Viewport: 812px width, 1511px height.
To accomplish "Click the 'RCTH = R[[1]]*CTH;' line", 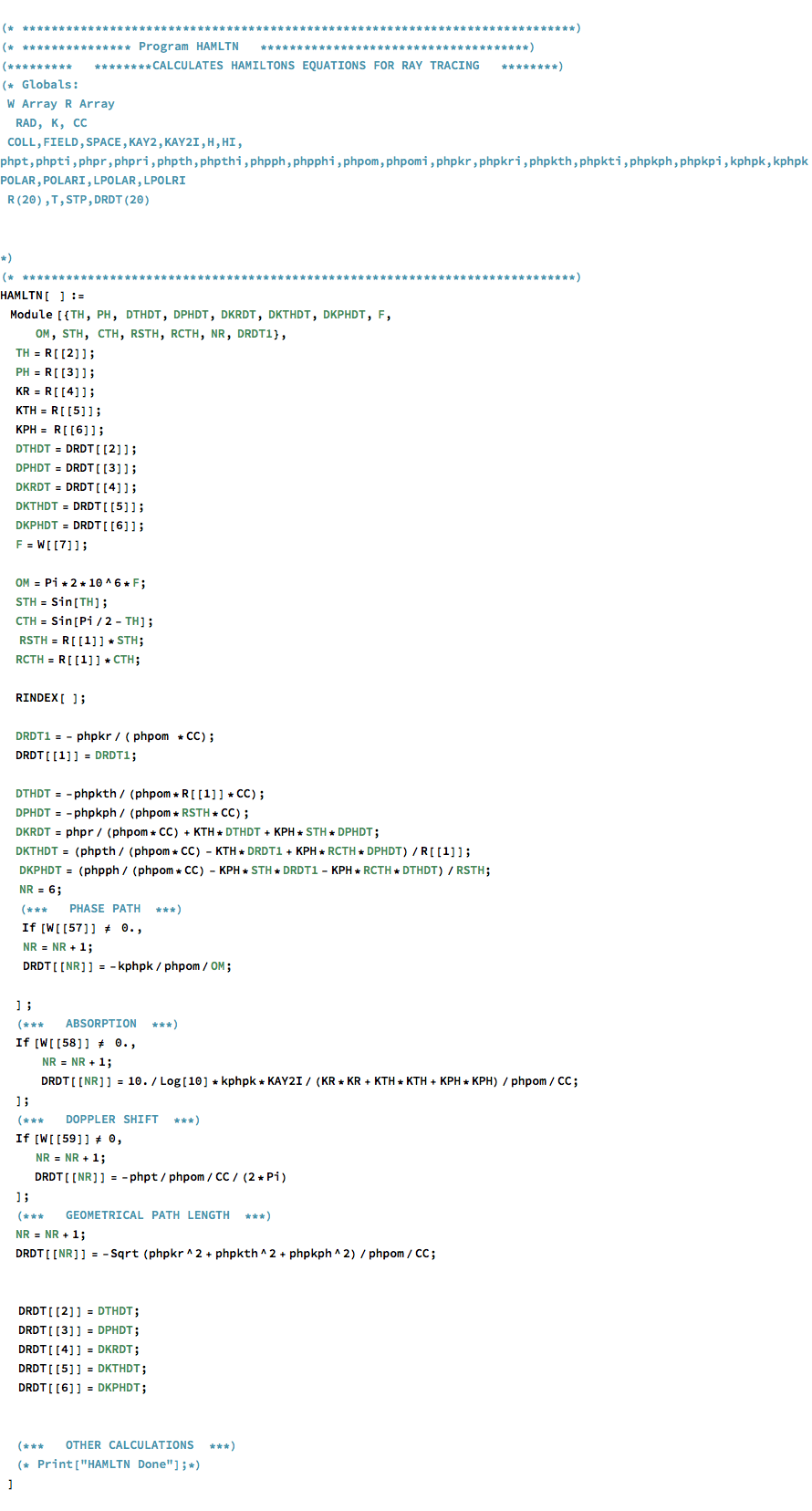I will [x=78, y=660].
